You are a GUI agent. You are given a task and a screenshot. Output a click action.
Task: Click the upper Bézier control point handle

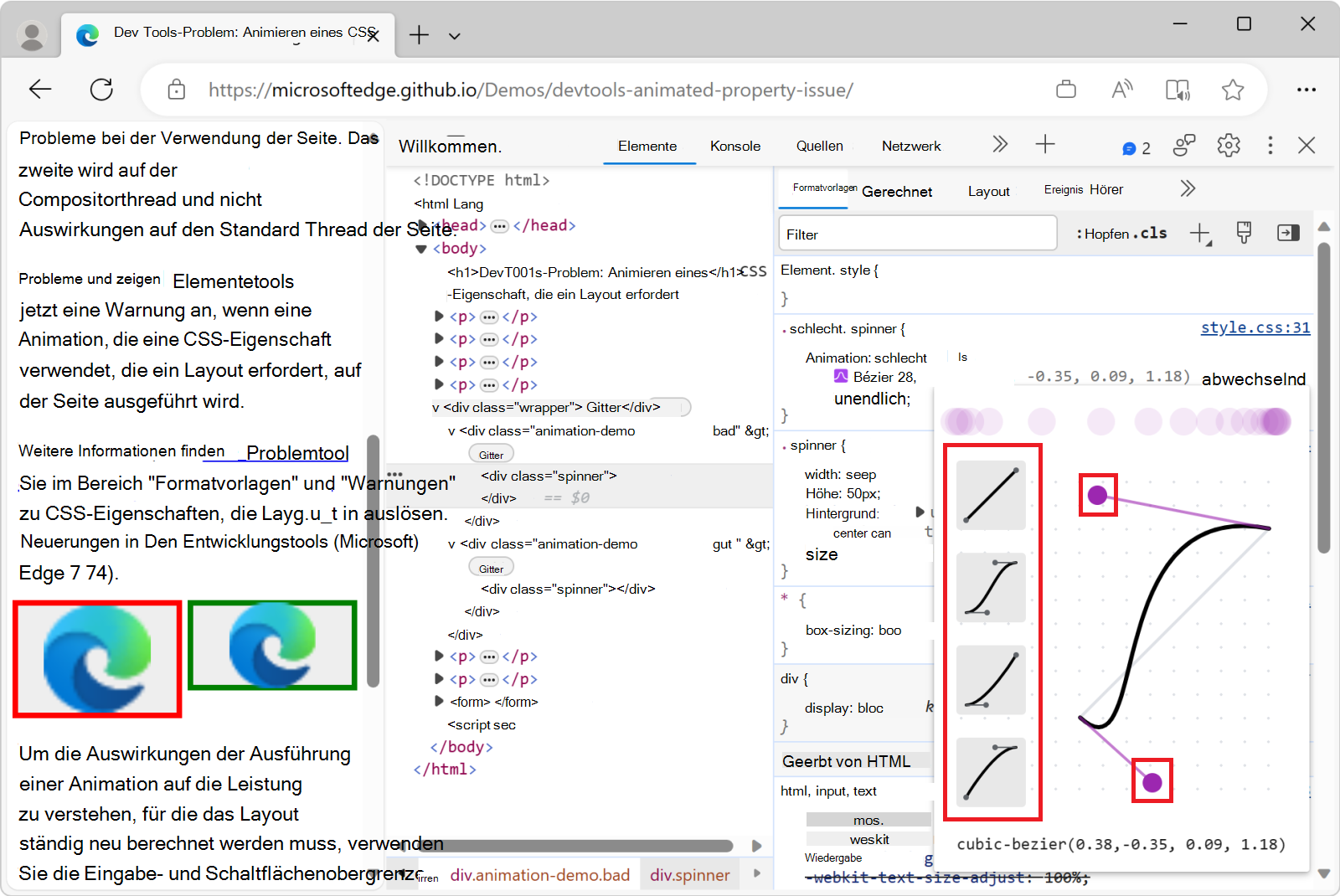(1097, 495)
